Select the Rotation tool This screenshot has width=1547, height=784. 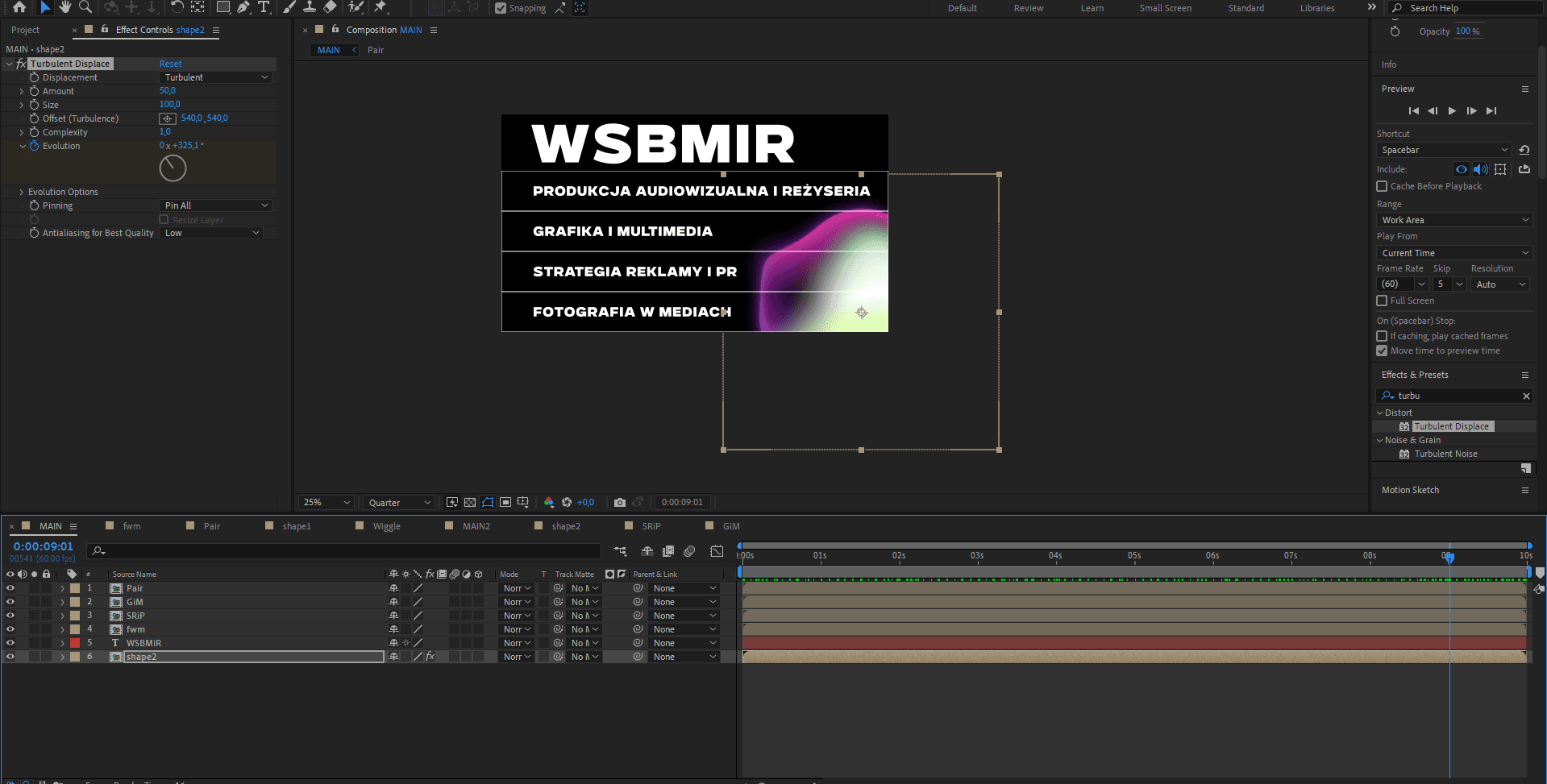[177, 7]
